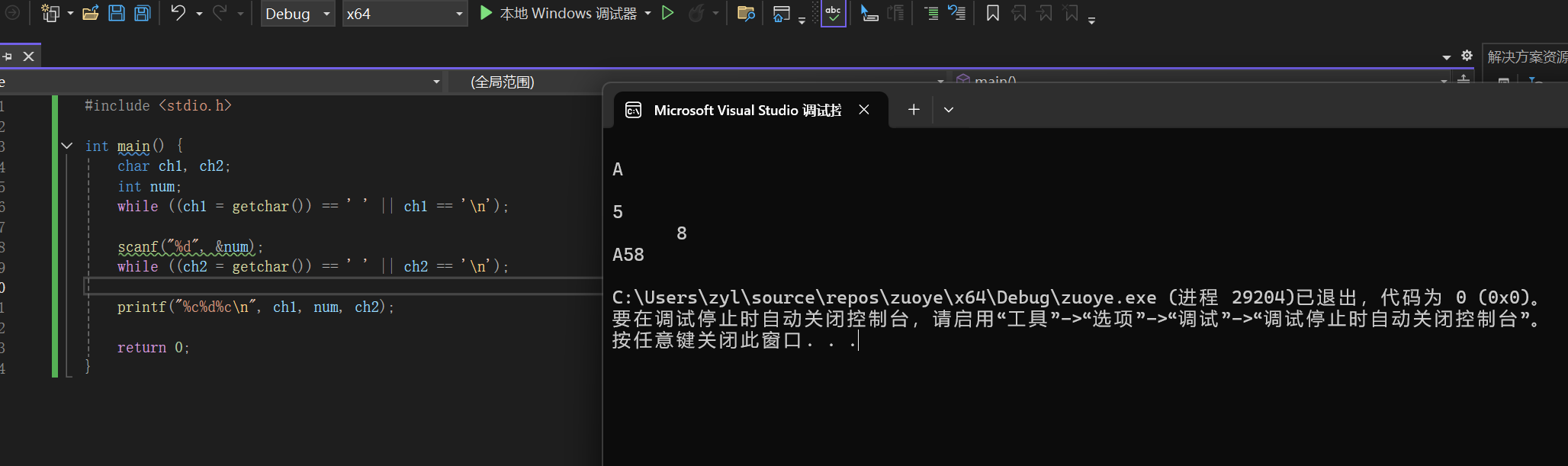Viewport: 1568px width, 466px height.
Task: Open the (全局范围) scope dropdown
Action: (698, 82)
